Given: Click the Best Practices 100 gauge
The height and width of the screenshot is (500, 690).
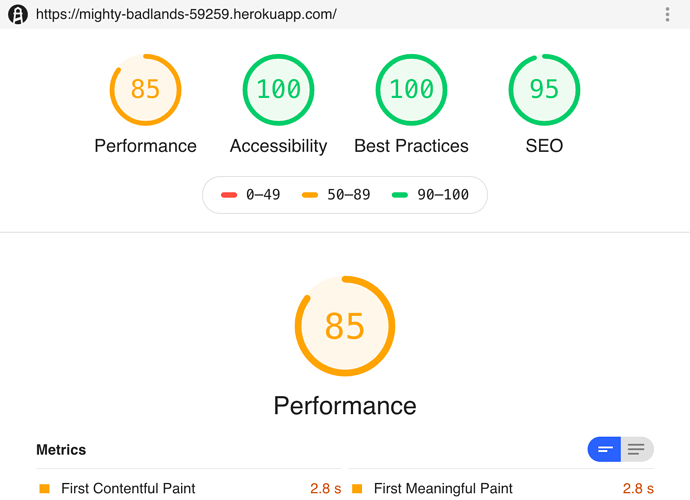Looking at the screenshot, I should pyautogui.click(x=411, y=89).
